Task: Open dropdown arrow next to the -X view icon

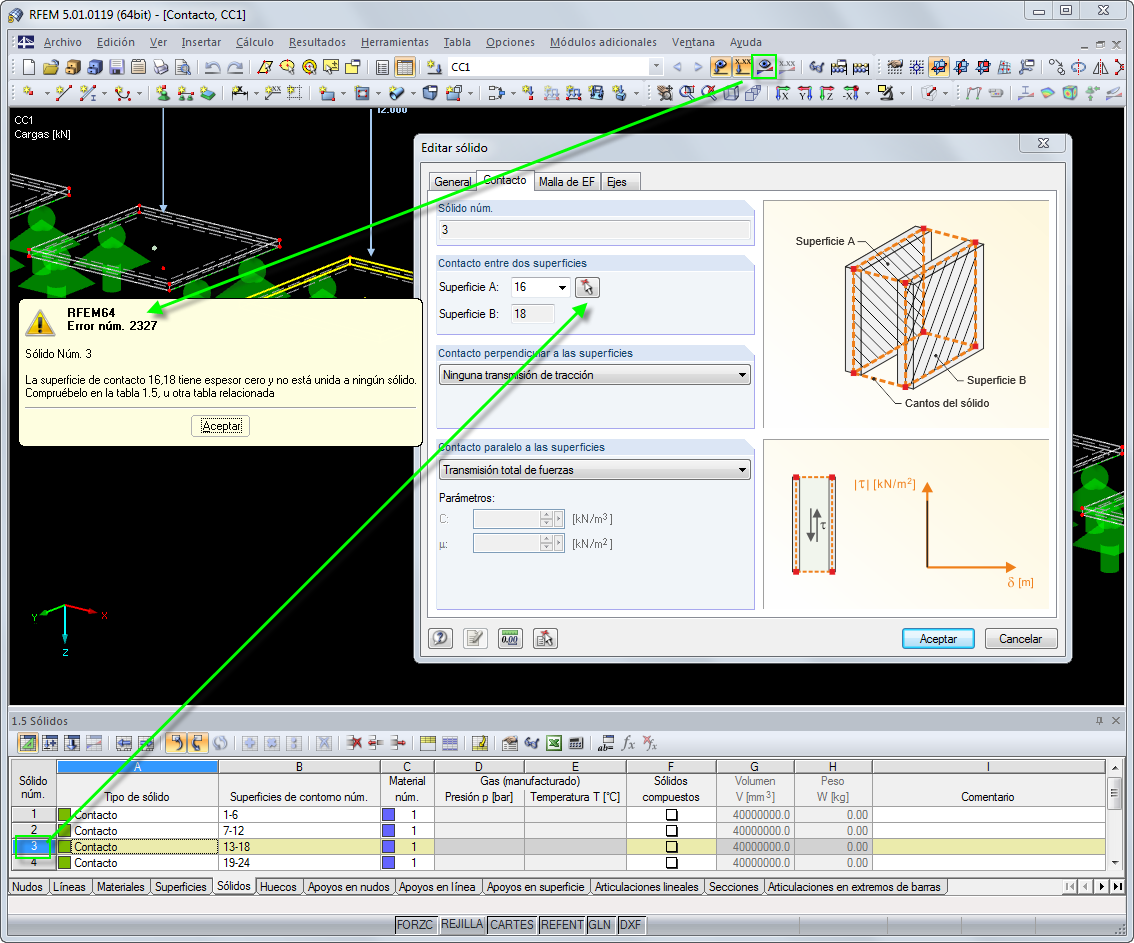Action: [x=866, y=94]
